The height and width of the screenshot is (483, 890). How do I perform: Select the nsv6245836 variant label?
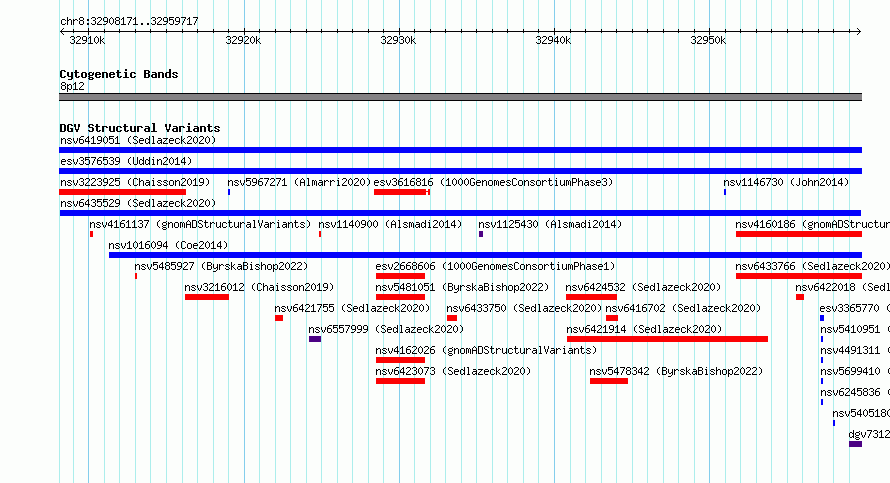point(855,392)
